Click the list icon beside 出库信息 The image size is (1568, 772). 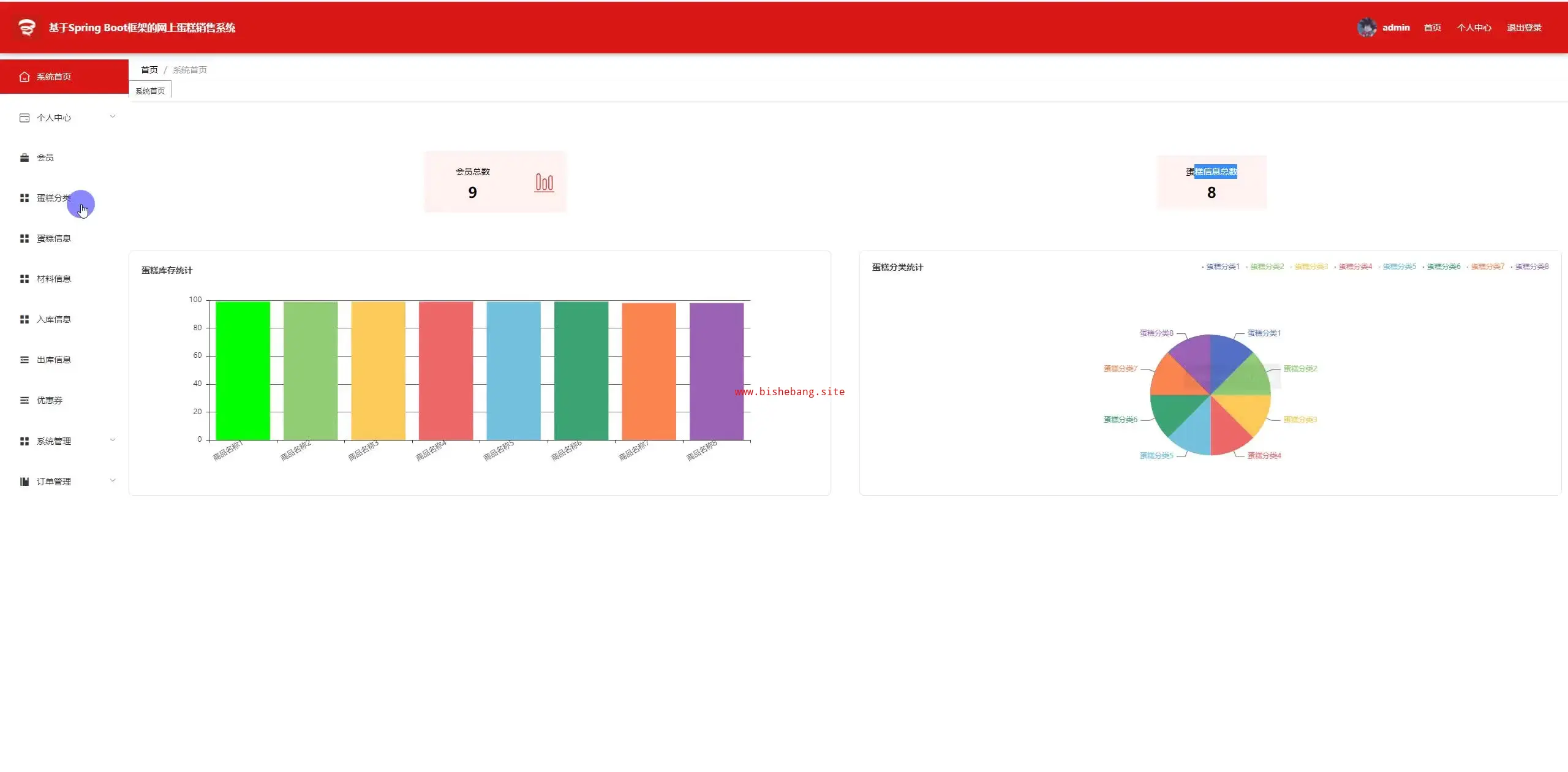click(24, 360)
